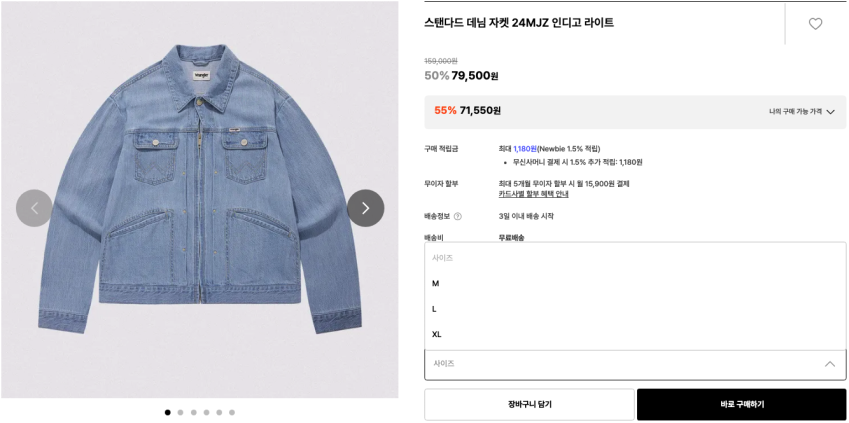The image size is (849, 423).
Task: Click the info icon beside 배송정보
Action: [x=458, y=216]
